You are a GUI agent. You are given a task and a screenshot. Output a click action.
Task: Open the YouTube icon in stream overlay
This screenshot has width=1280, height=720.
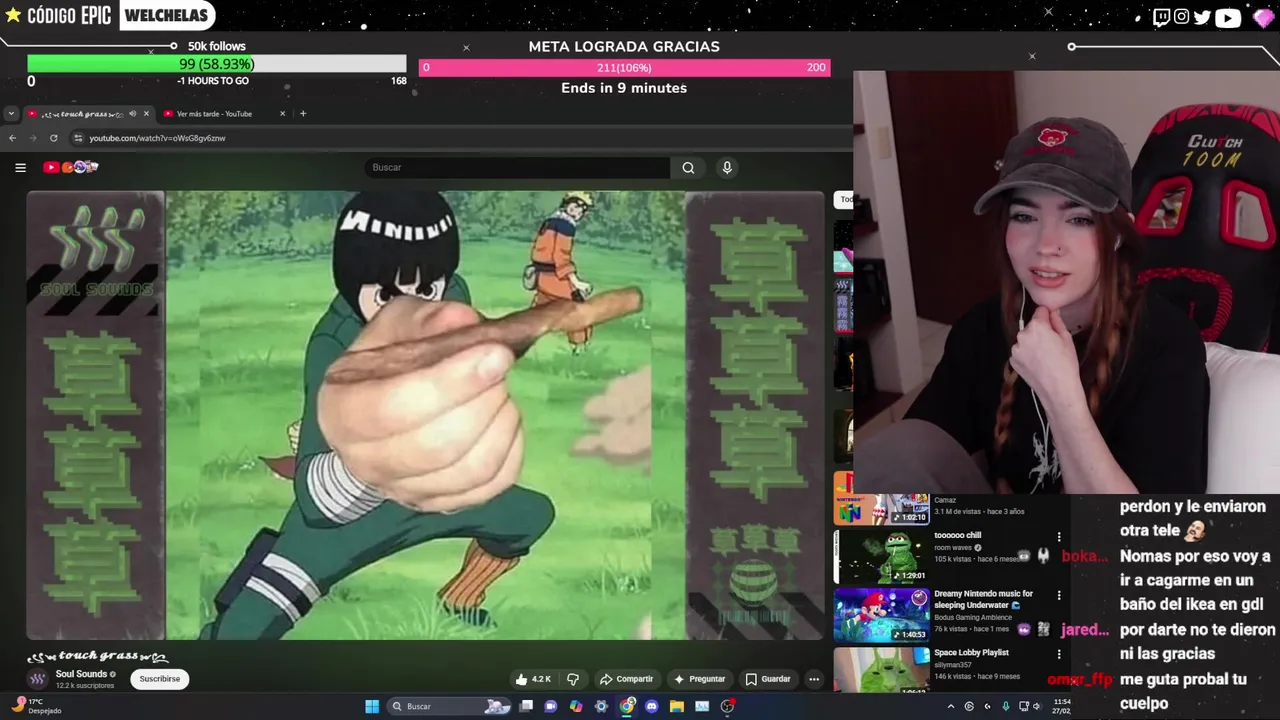(1228, 17)
